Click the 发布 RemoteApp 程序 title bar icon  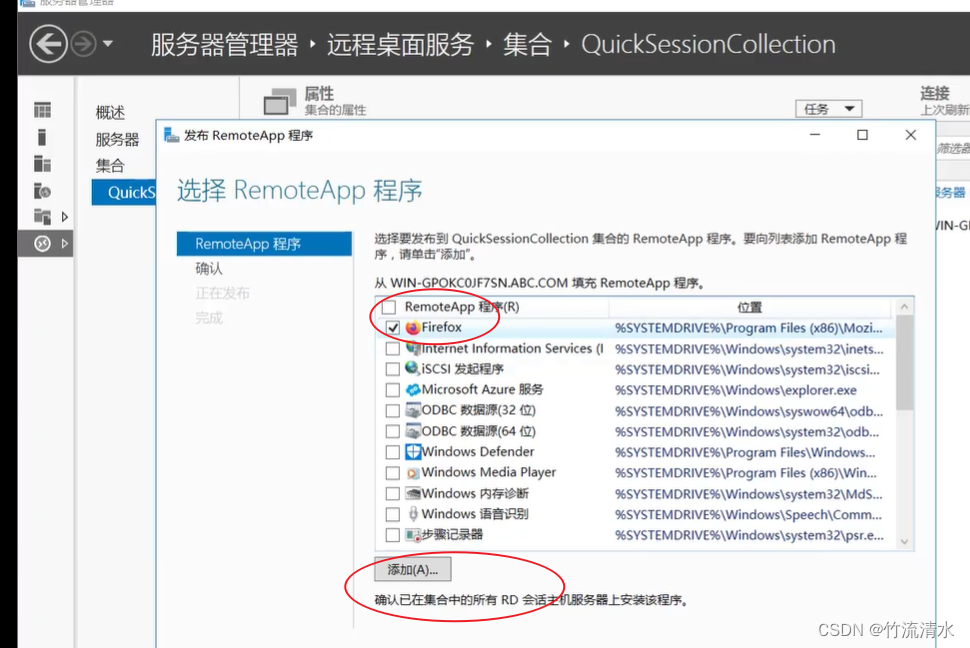click(171, 135)
